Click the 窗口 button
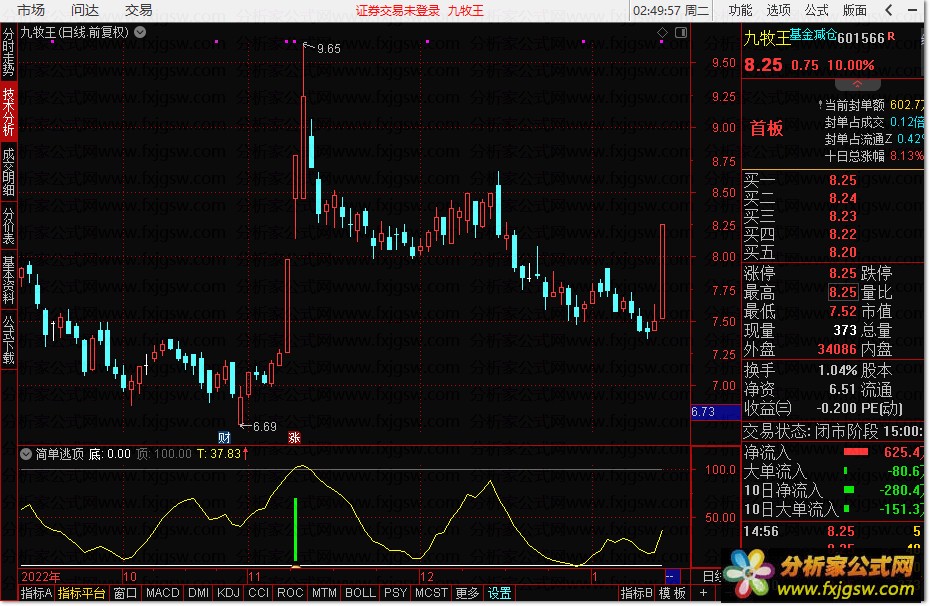 point(125,593)
